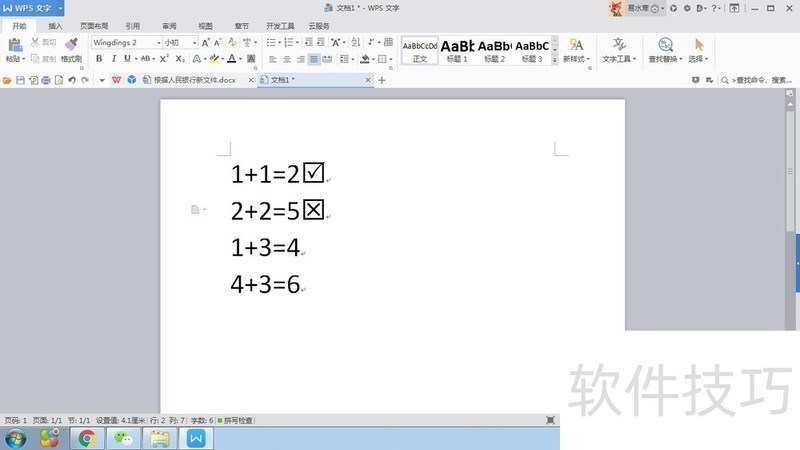The height and width of the screenshot is (450, 800).
Task: Click the Format Painter brush icon
Action: (x=71, y=45)
